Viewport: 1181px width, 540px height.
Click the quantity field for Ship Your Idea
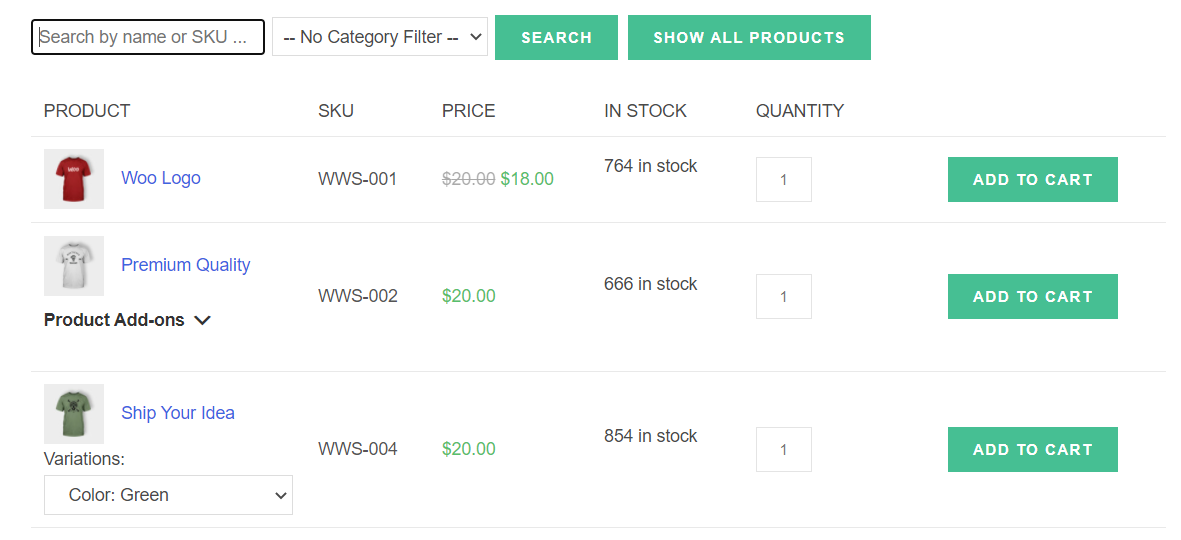tap(784, 450)
